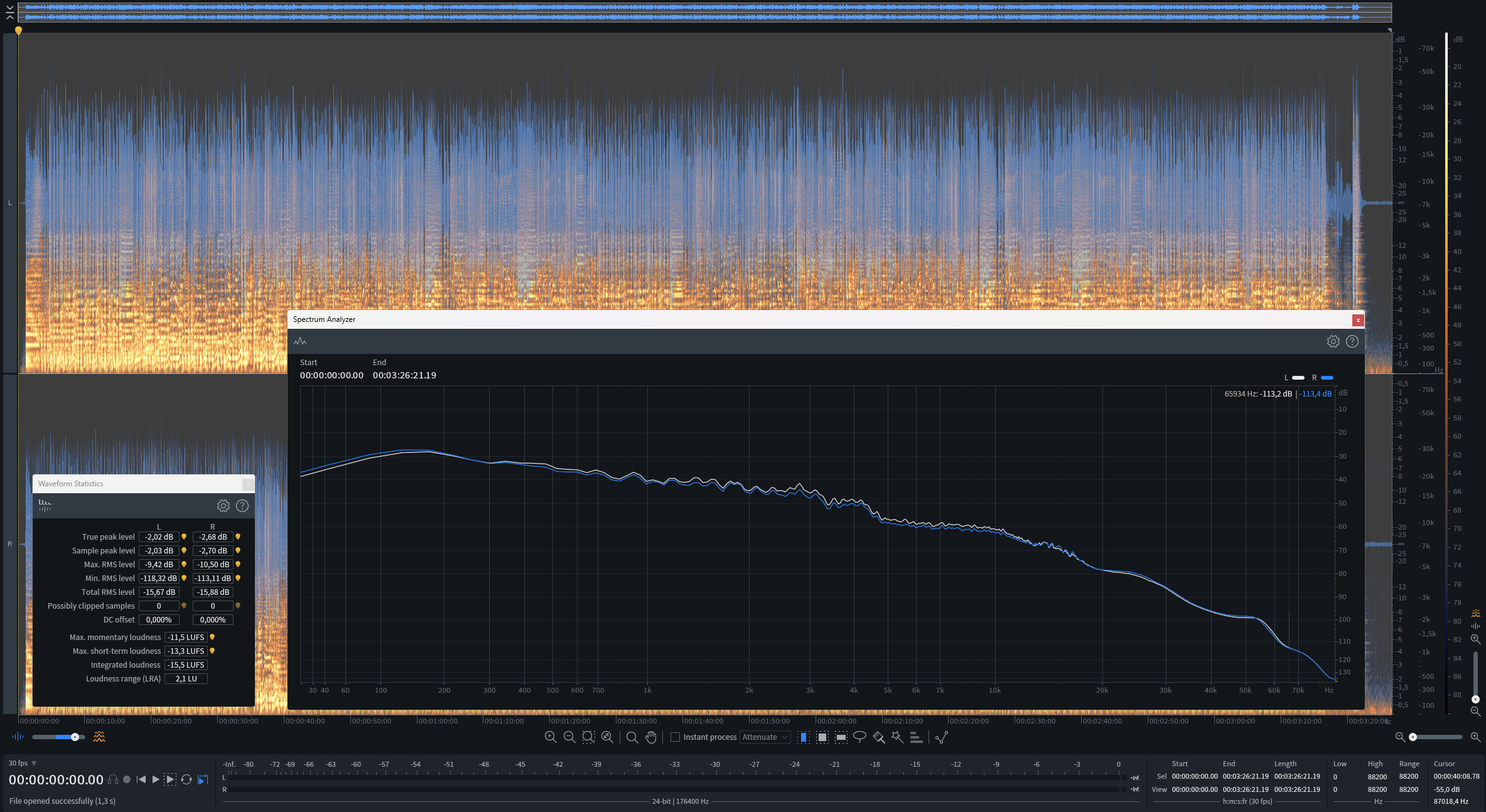Toggle headphone output monitoring
Image resolution: width=1486 pixels, height=812 pixels.
[113, 779]
